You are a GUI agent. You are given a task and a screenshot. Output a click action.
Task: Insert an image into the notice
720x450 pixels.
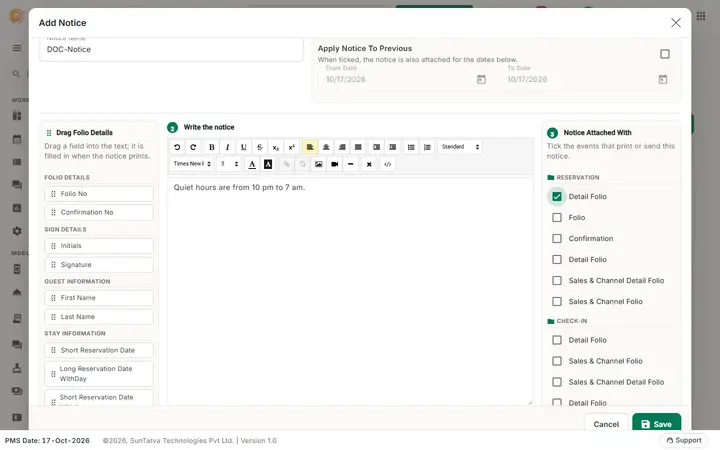click(x=318, y=164)
